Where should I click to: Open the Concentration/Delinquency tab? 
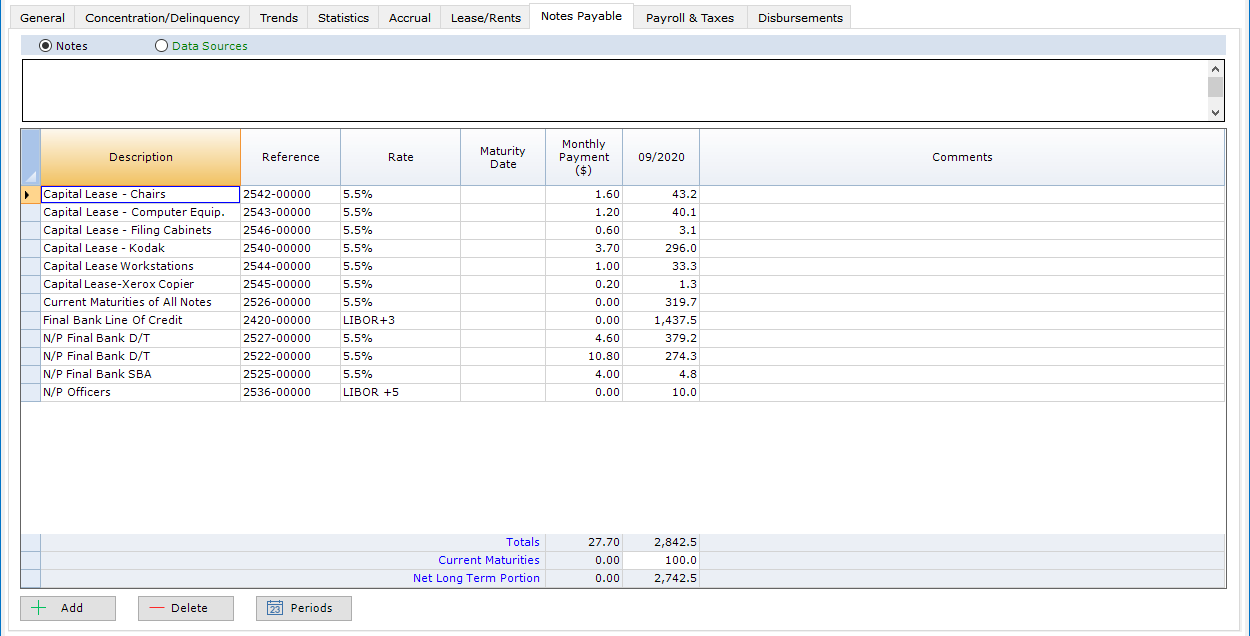(162, 18)
